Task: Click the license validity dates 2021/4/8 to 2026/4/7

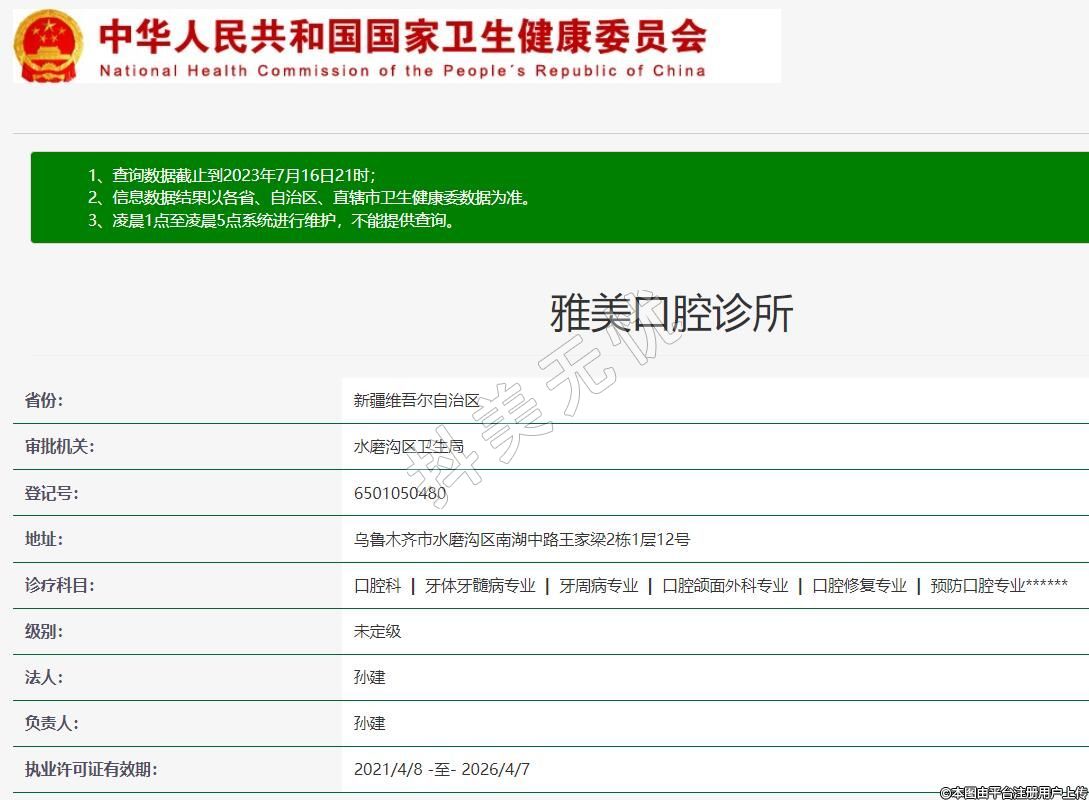Action: 441,769
